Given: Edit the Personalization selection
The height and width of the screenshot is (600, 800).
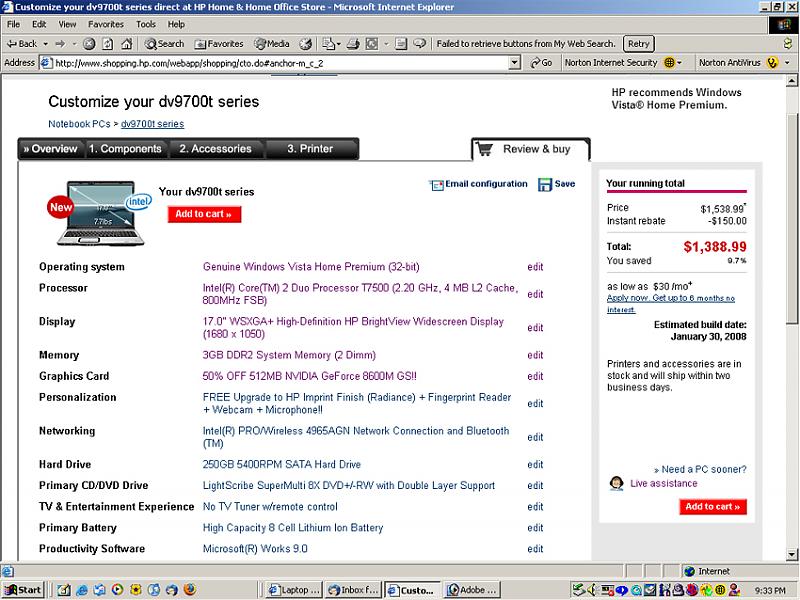Looking at the screenshot, I should [535, 404].
